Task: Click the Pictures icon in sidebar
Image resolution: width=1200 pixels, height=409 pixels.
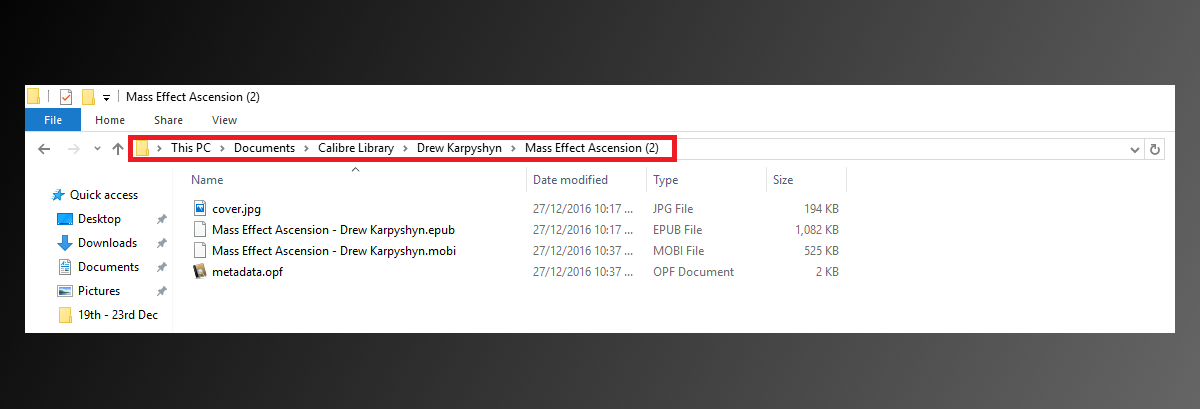Action: pos(65,291)
